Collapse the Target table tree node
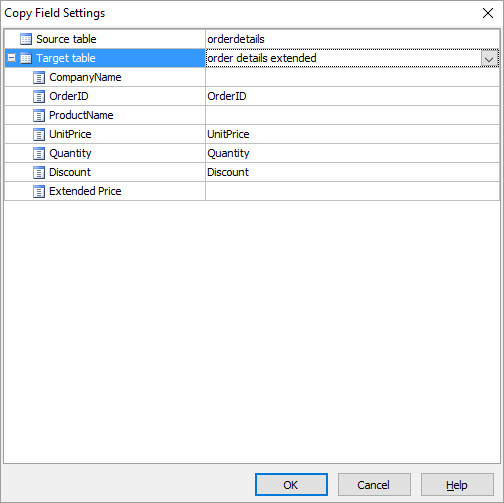 point(11,58)
